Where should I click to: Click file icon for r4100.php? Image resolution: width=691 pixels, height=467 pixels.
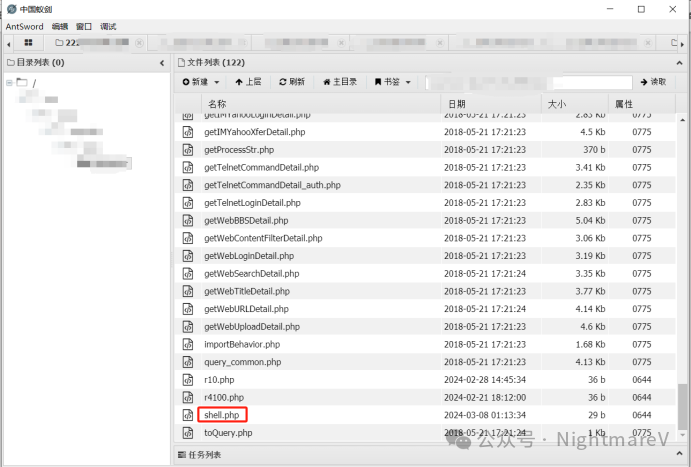188,397
